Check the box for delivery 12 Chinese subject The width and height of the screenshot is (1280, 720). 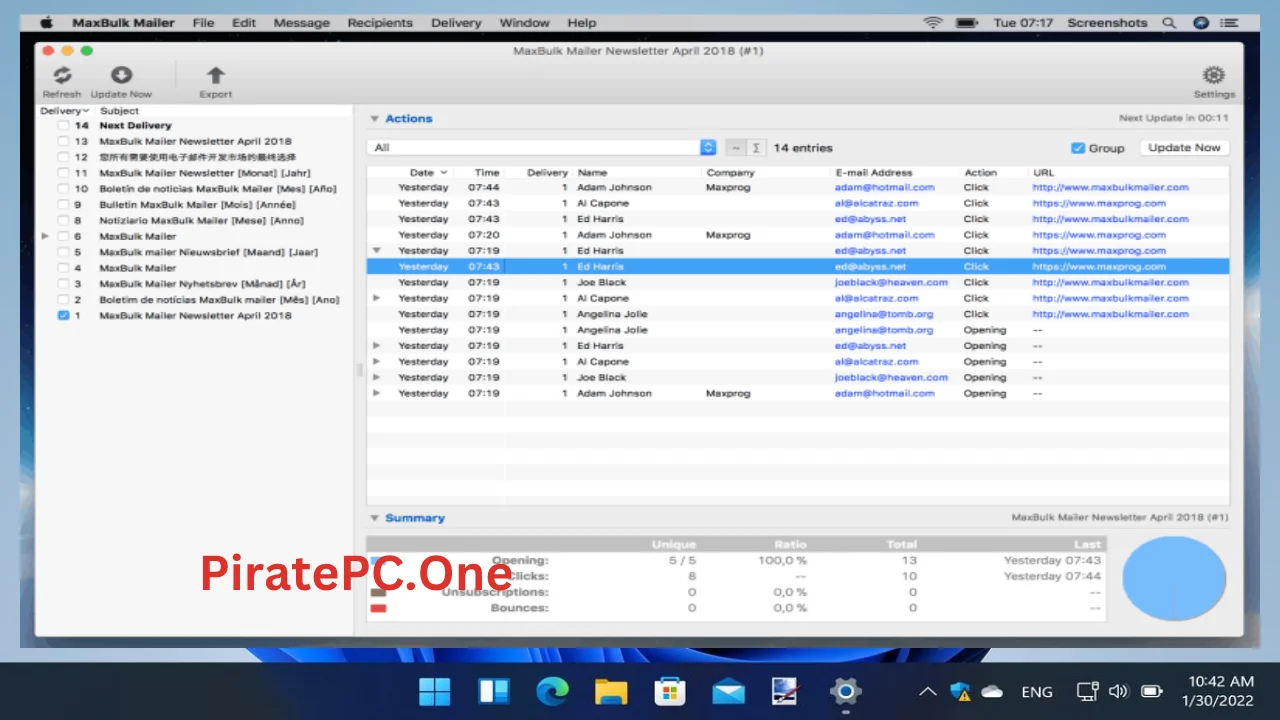coord(64,157)
